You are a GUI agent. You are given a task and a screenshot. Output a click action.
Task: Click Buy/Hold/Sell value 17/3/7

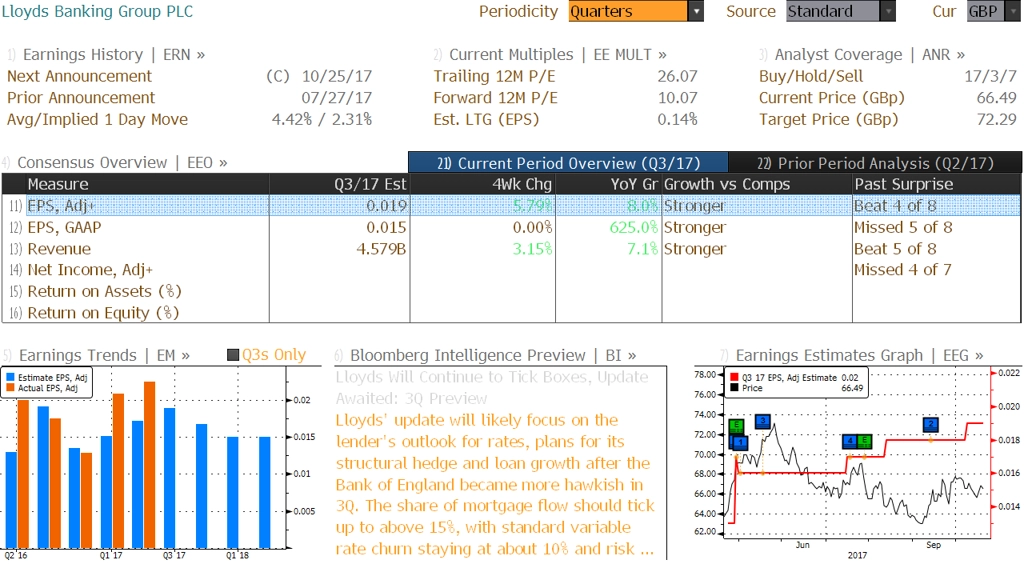[x=991, y=76]
